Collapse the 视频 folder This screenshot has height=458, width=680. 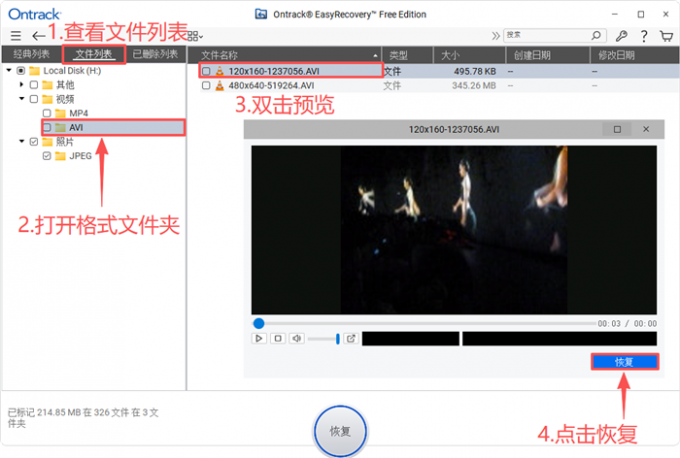[x=21, y=98]
